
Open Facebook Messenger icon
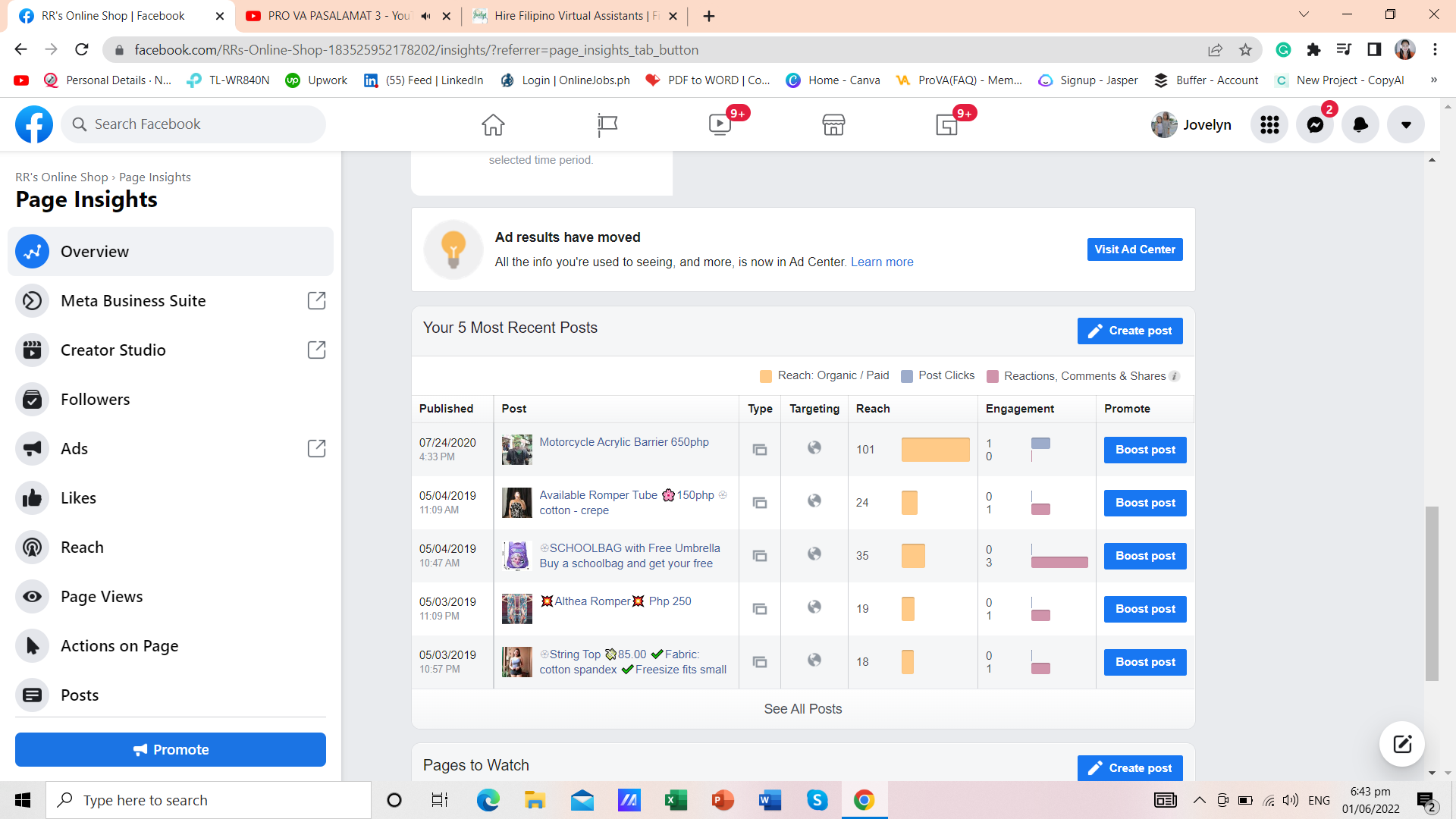(x=1315, y=125)
